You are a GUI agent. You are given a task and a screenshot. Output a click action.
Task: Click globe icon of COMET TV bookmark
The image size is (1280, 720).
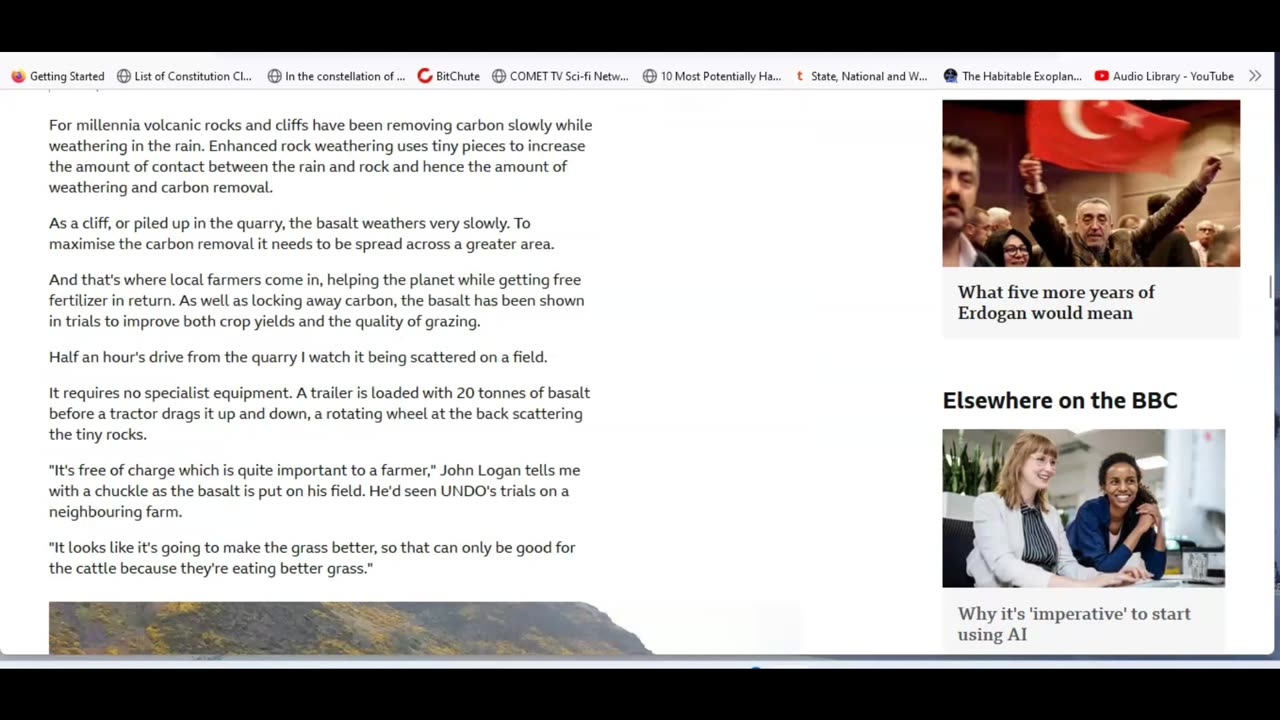click(x=499, y=76)
